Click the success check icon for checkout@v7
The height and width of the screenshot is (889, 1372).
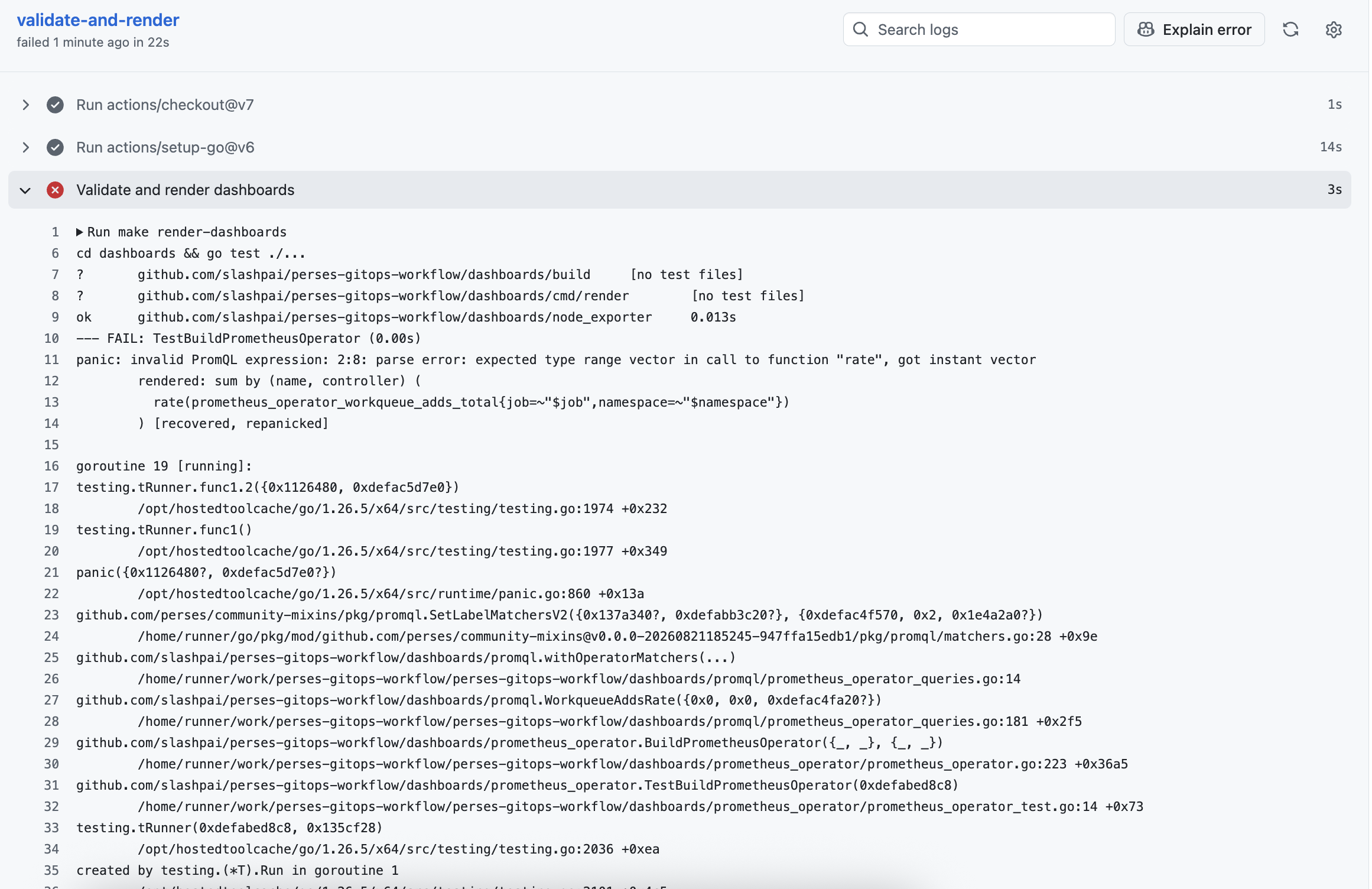pyautogui.click(x=55, y=105)
